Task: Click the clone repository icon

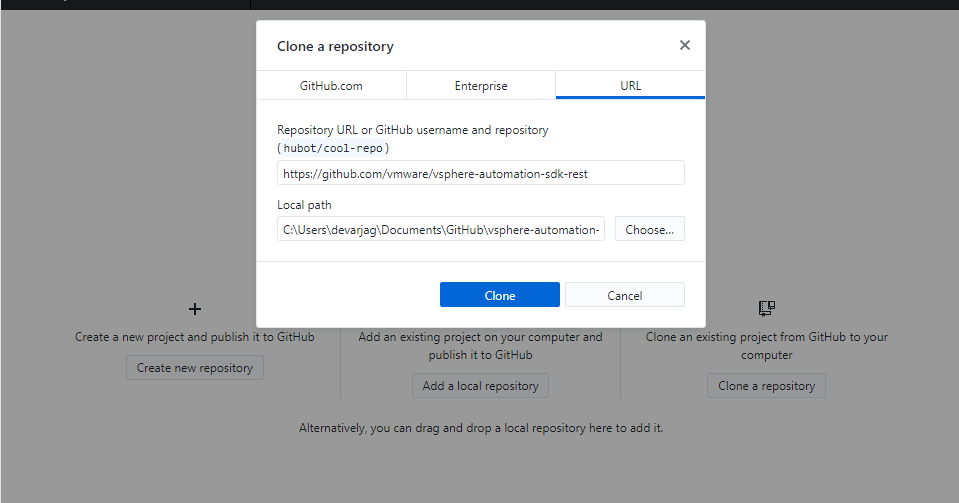Action: [x=767, y=308]
